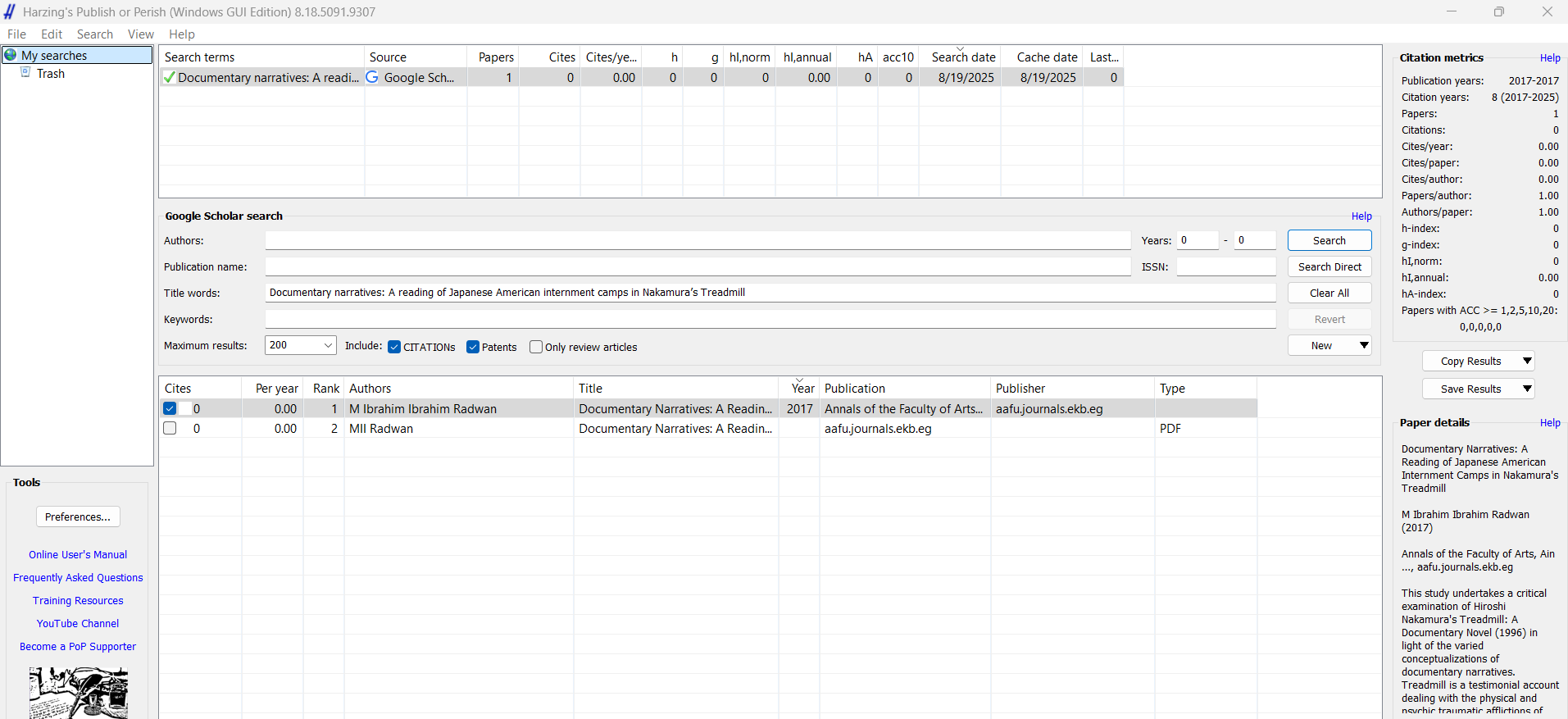
Task: Click the New button
Action: (x=1321, y=345)
